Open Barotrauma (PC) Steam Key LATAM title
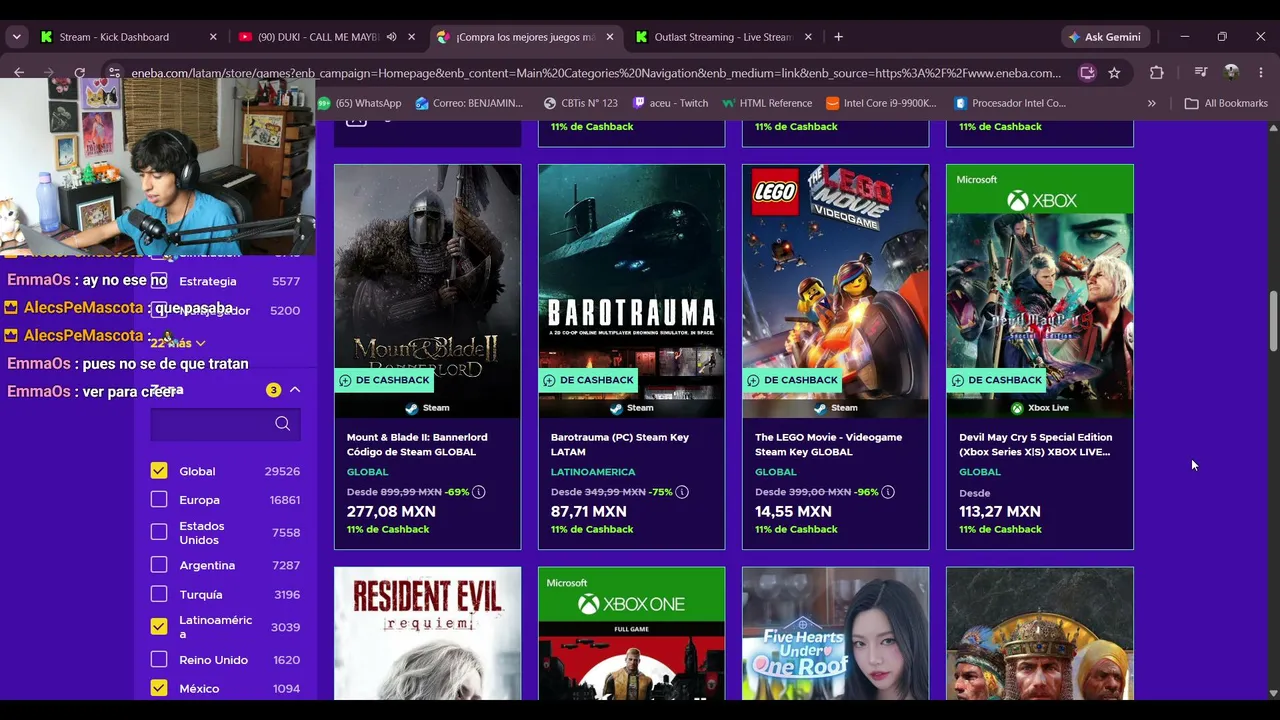Viewport: 1280px width, 720px height. click(620, 444)
